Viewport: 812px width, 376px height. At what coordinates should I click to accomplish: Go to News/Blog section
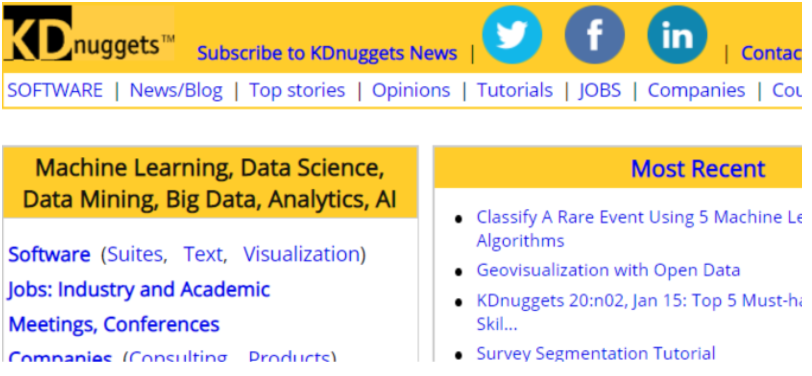[176, 91]
